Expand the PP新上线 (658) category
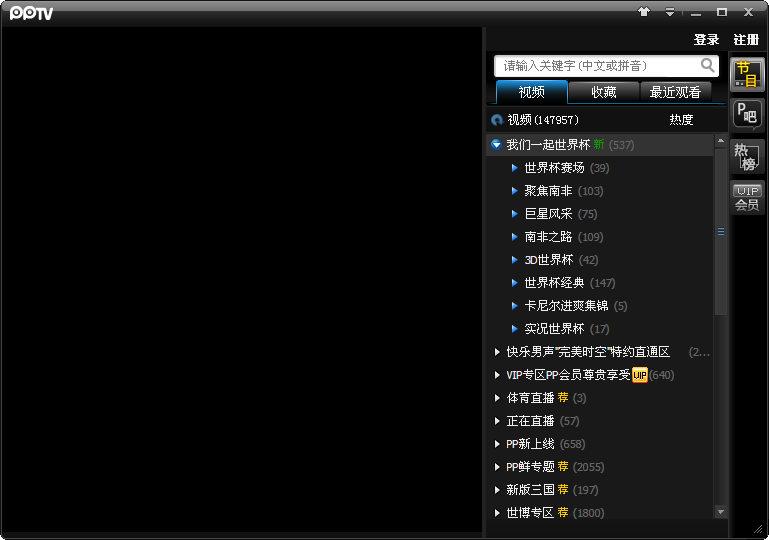Viewport: 769px width, 540px height. [x=497, y=444]
